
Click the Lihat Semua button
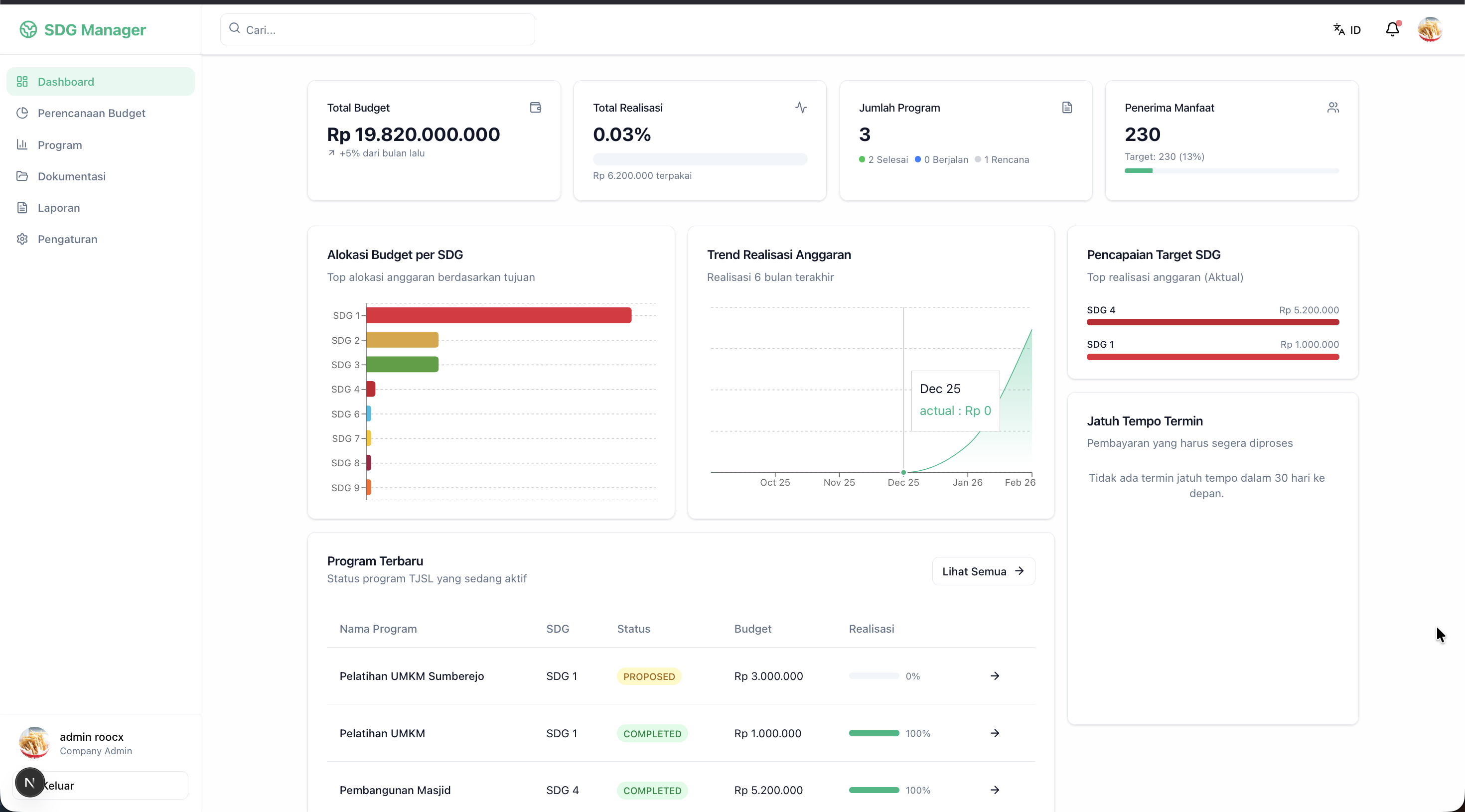[x=983, y=571]
